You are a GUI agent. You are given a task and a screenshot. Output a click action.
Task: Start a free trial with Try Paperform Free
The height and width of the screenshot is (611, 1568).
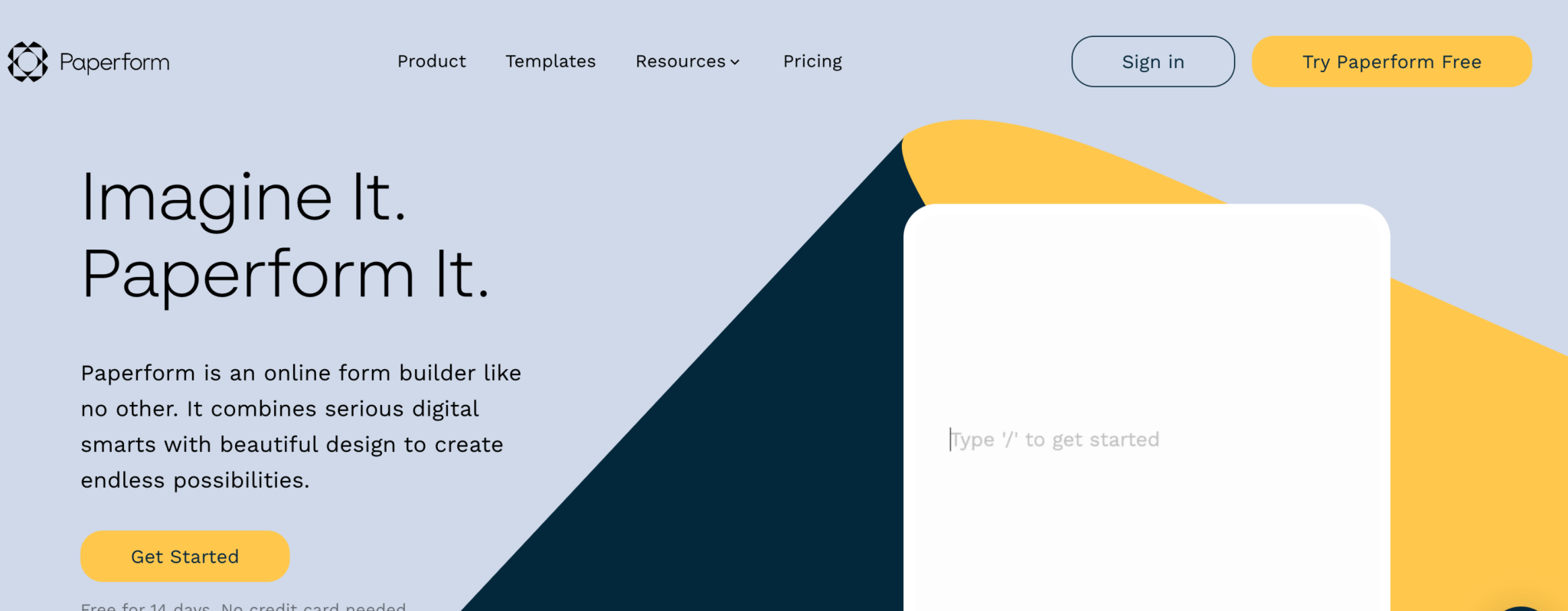1390,61
